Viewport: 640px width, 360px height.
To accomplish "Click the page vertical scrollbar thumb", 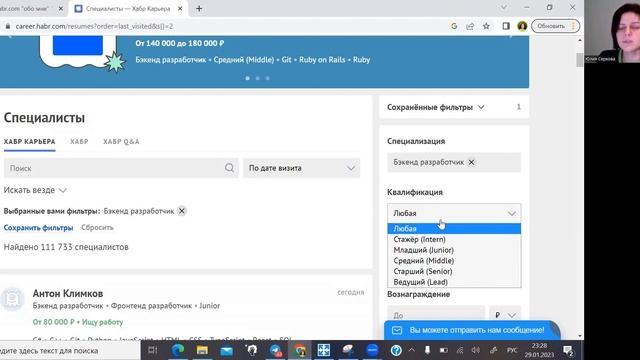I will click(x=580, y=60).
